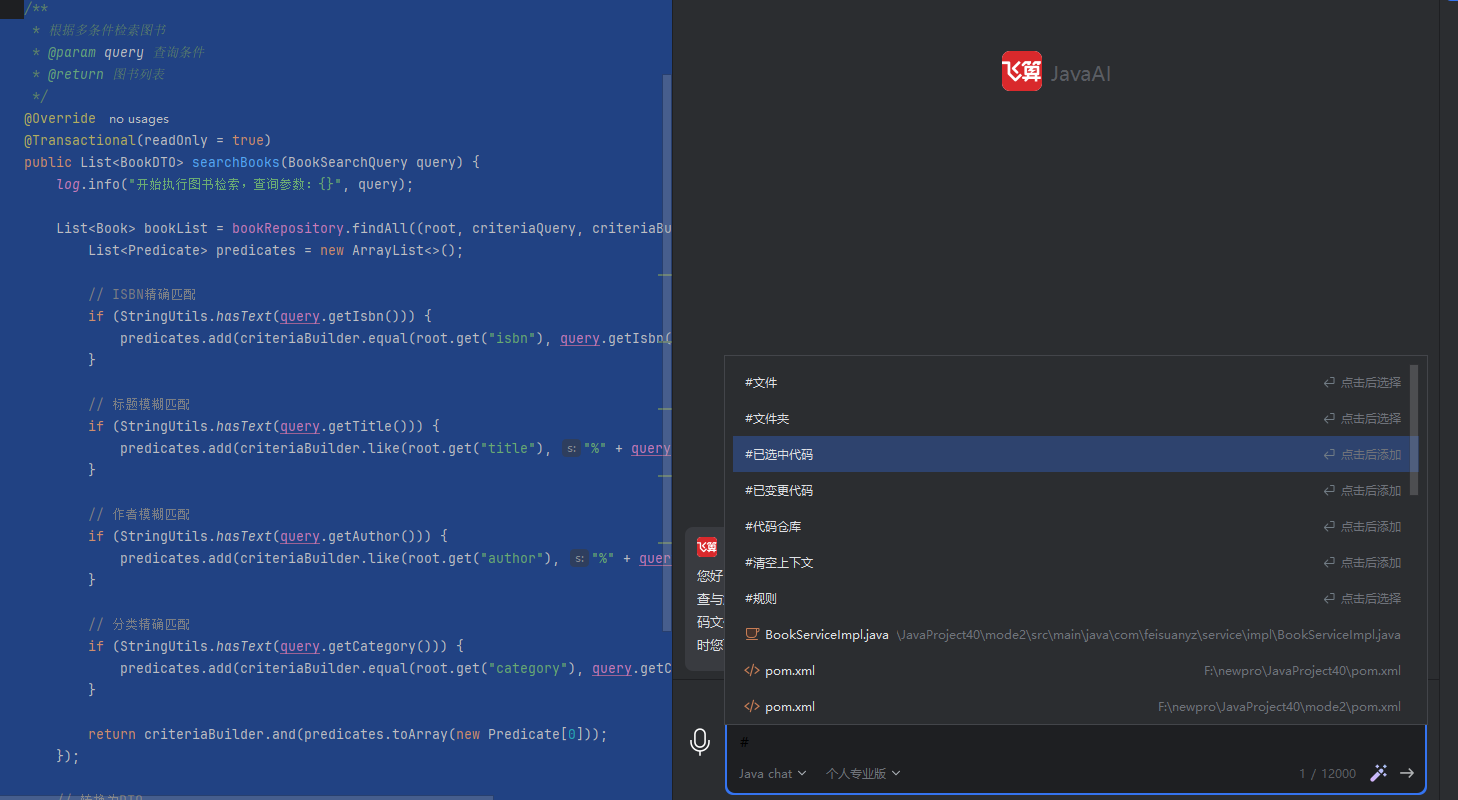Click the enter-arrow icon beside #已选中代码
This screenshot has width=1458, height=800.
click(x=1329, y=455)
